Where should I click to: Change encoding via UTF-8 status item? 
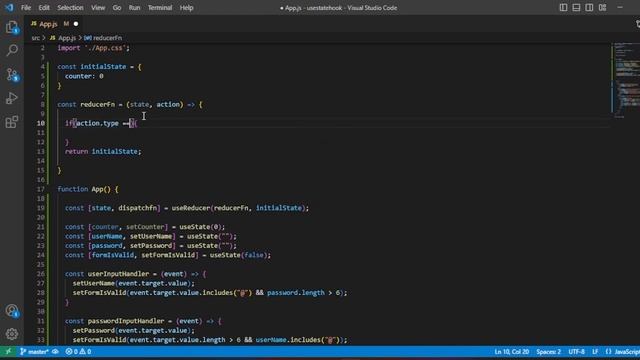click(x=576, y=351)
